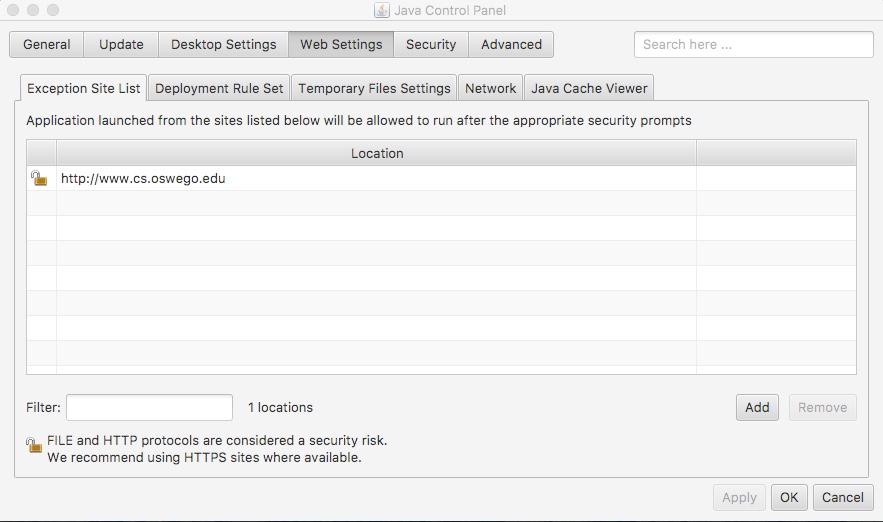883x522 pixels.
Task: Click the padlock warning icon near security risk text
Action: [x=36, y=444]
